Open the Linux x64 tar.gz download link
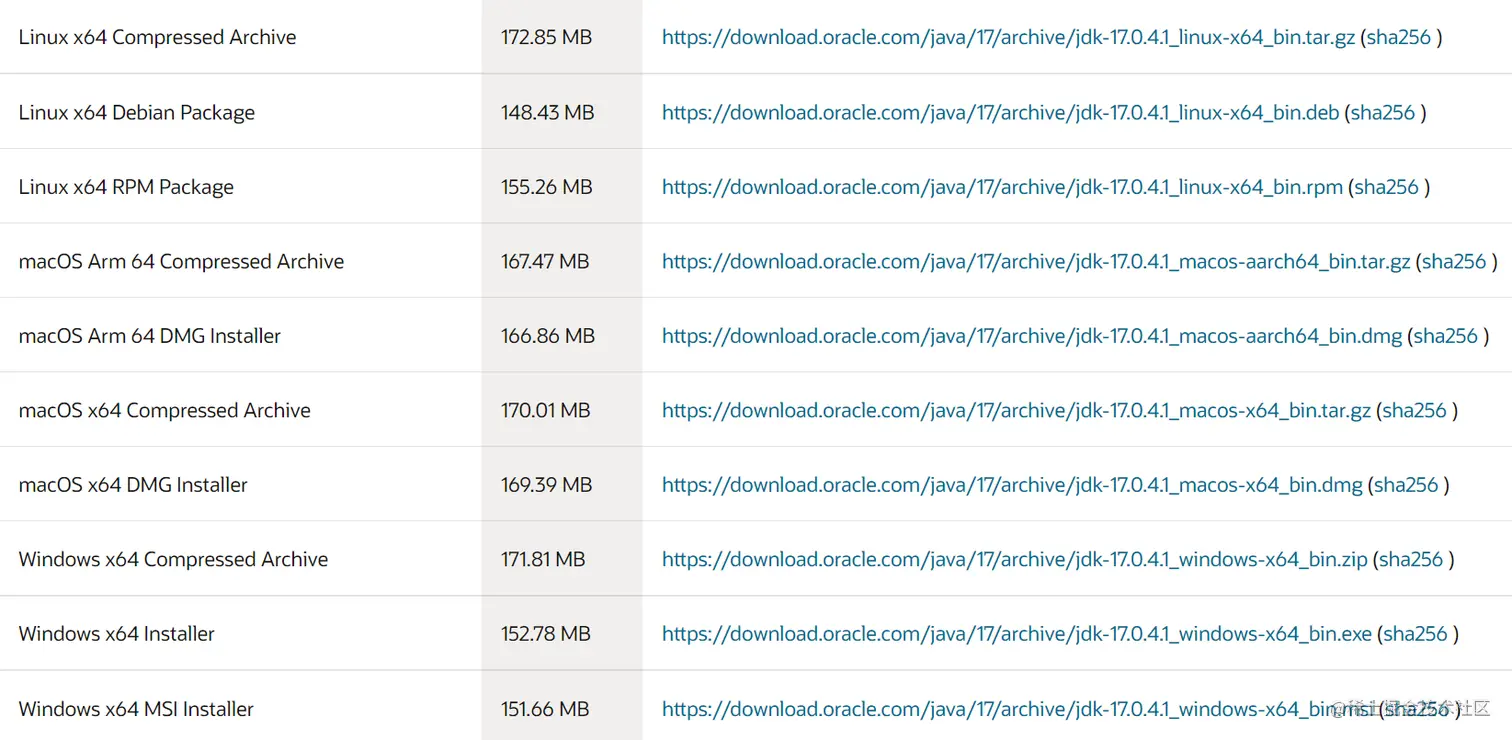 1008,38
